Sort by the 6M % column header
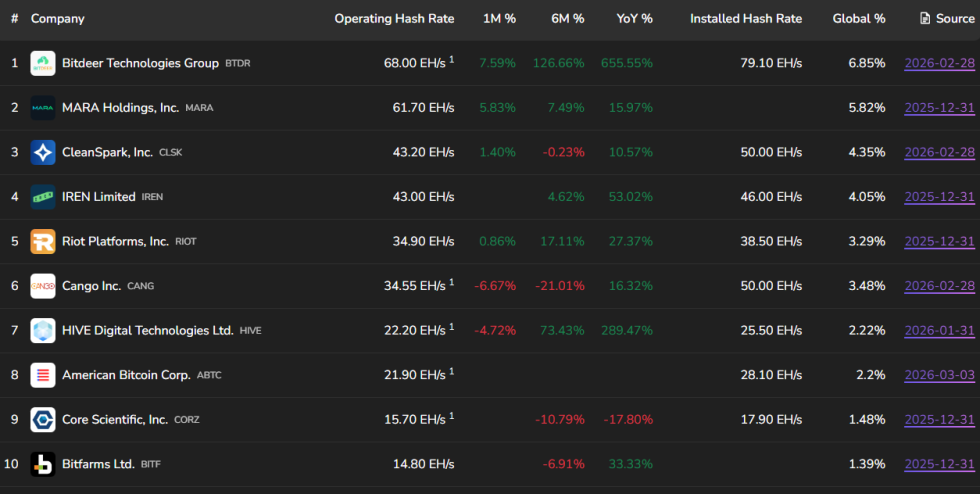Screen dimensions: 980x494 click(x=568, y=19)
